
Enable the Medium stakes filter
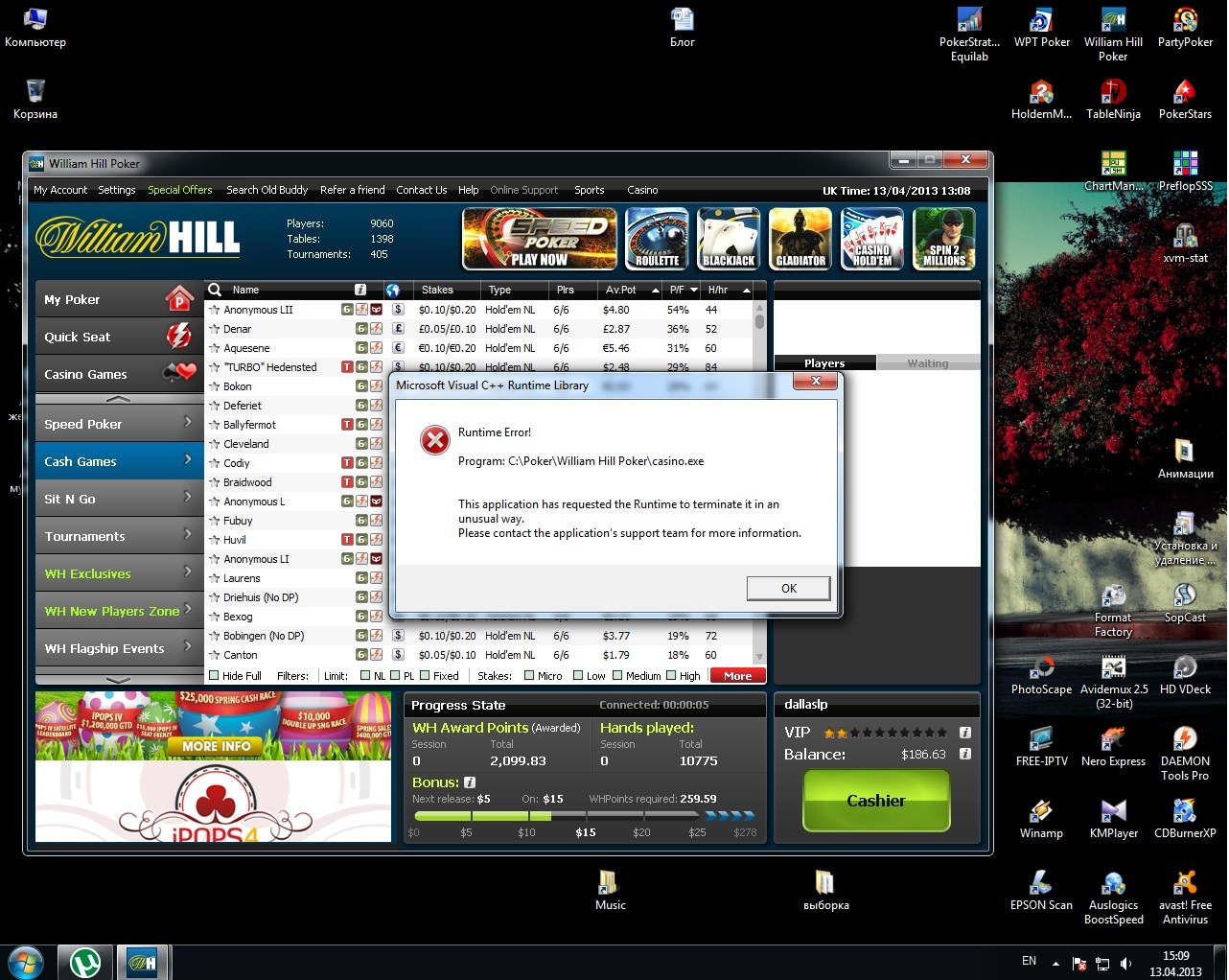click(617, 676)
